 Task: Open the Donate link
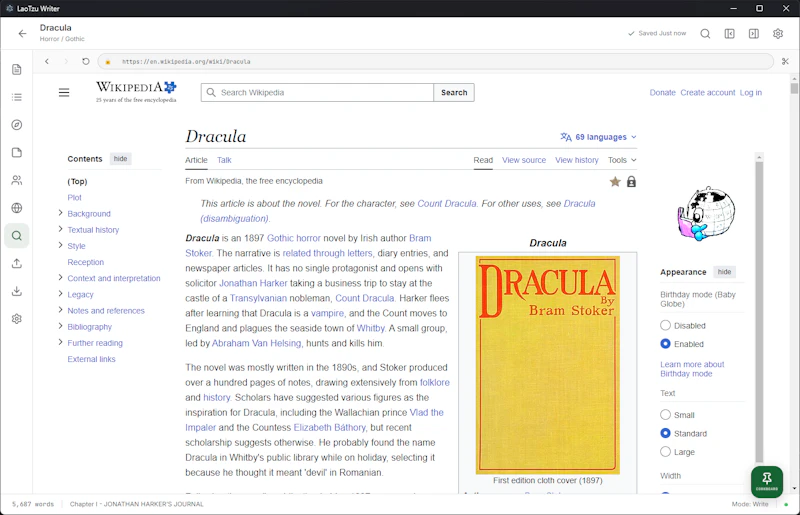662,92
